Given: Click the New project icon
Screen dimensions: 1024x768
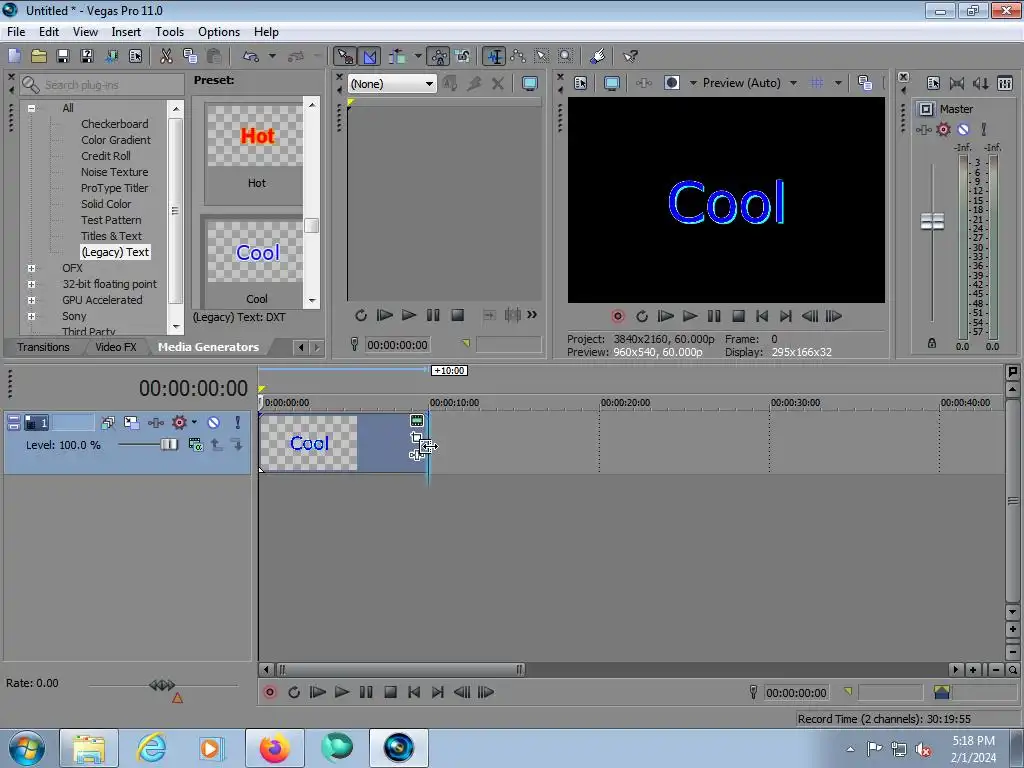Looking at the screenshot, I should [14, 56].
